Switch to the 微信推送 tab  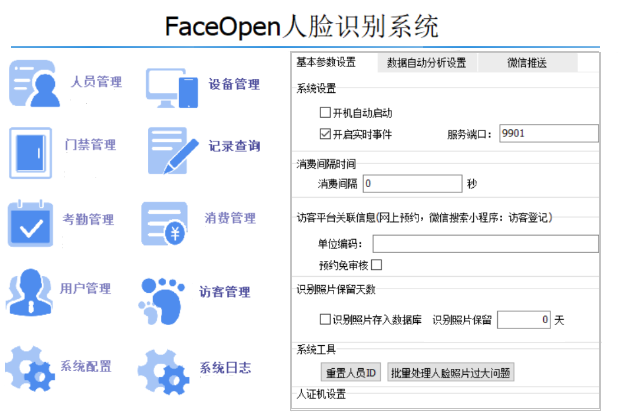527,63
